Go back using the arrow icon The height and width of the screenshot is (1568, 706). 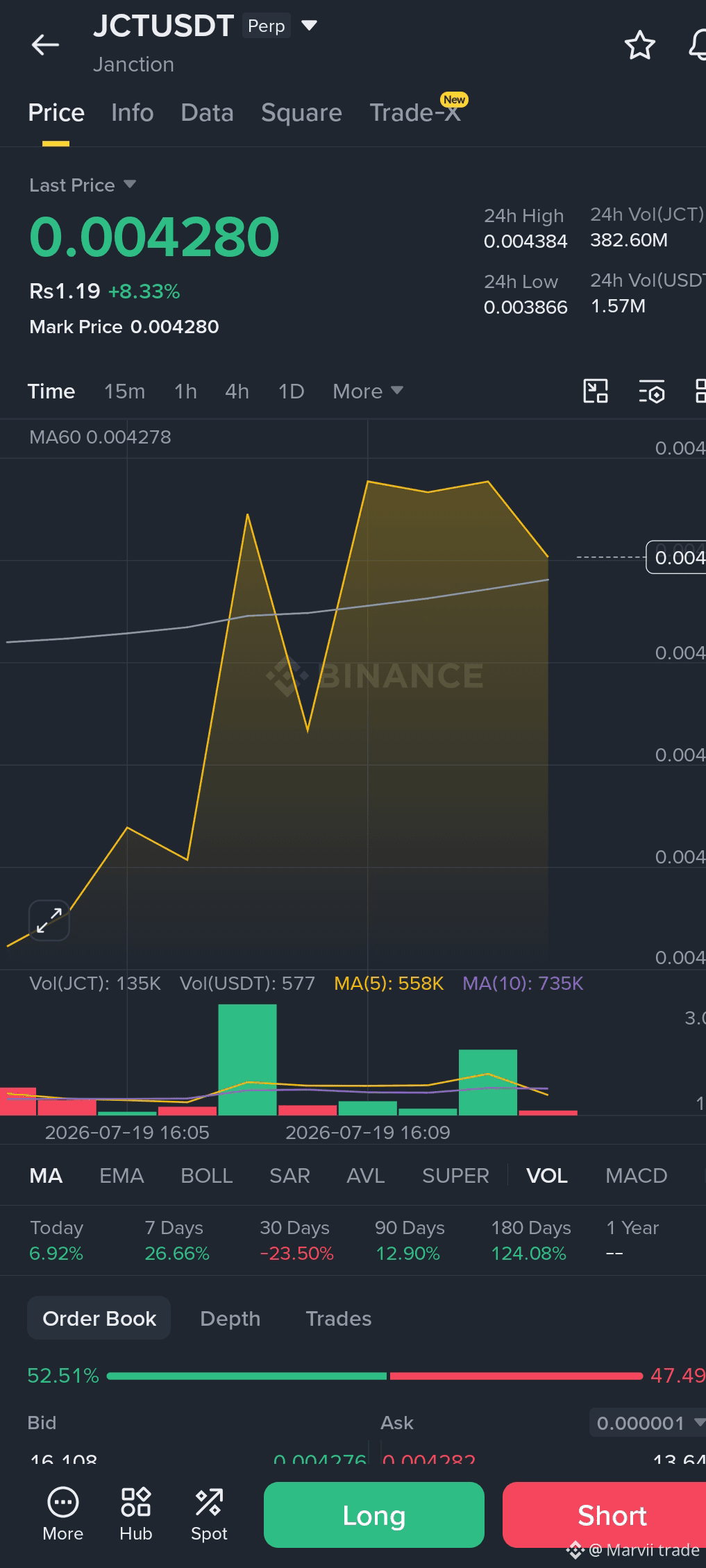point(45,45)
